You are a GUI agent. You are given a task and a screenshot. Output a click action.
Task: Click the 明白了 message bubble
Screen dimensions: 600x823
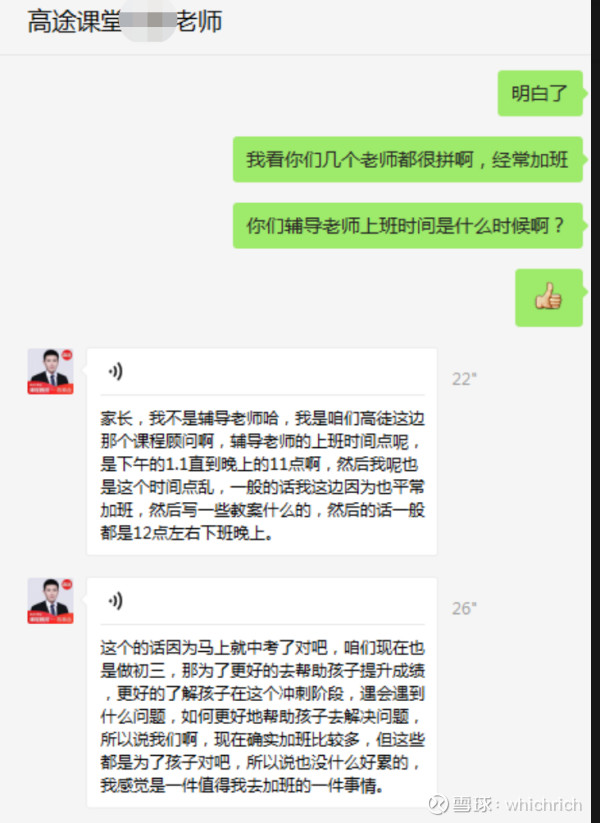coord(540,93)
